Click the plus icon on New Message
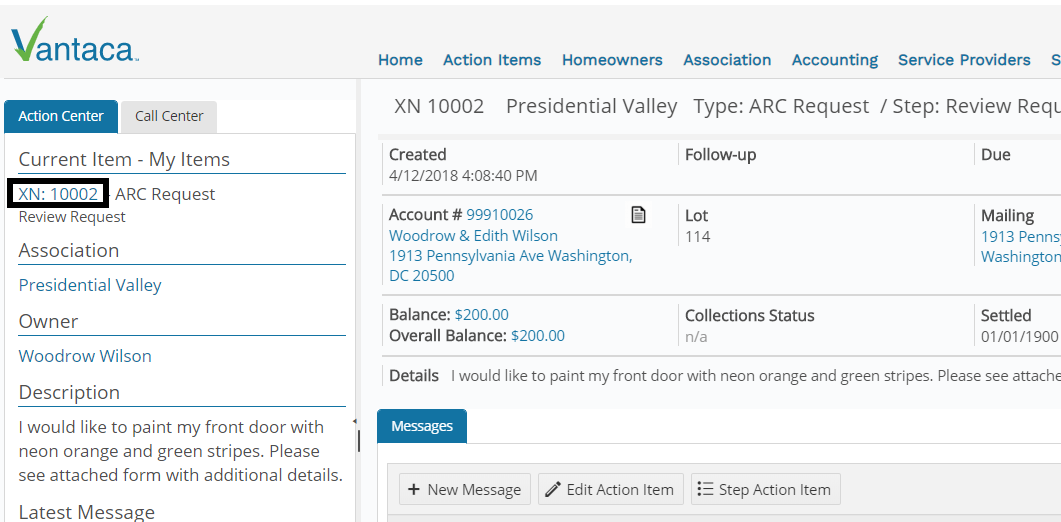This screenshot has height=522, width=1061. tap(414, 490)
